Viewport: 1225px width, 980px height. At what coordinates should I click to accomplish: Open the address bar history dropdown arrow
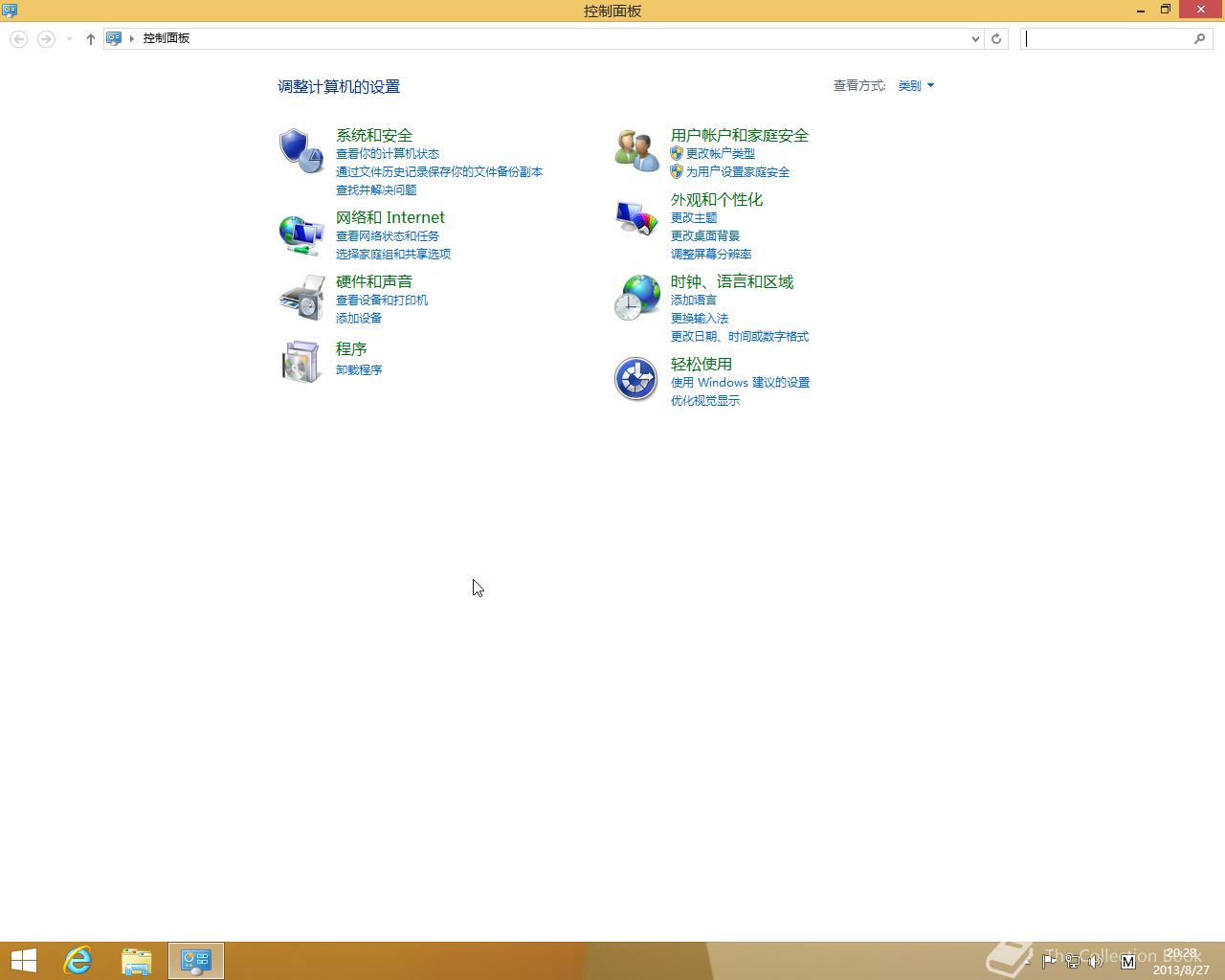(x=975, y=39)
